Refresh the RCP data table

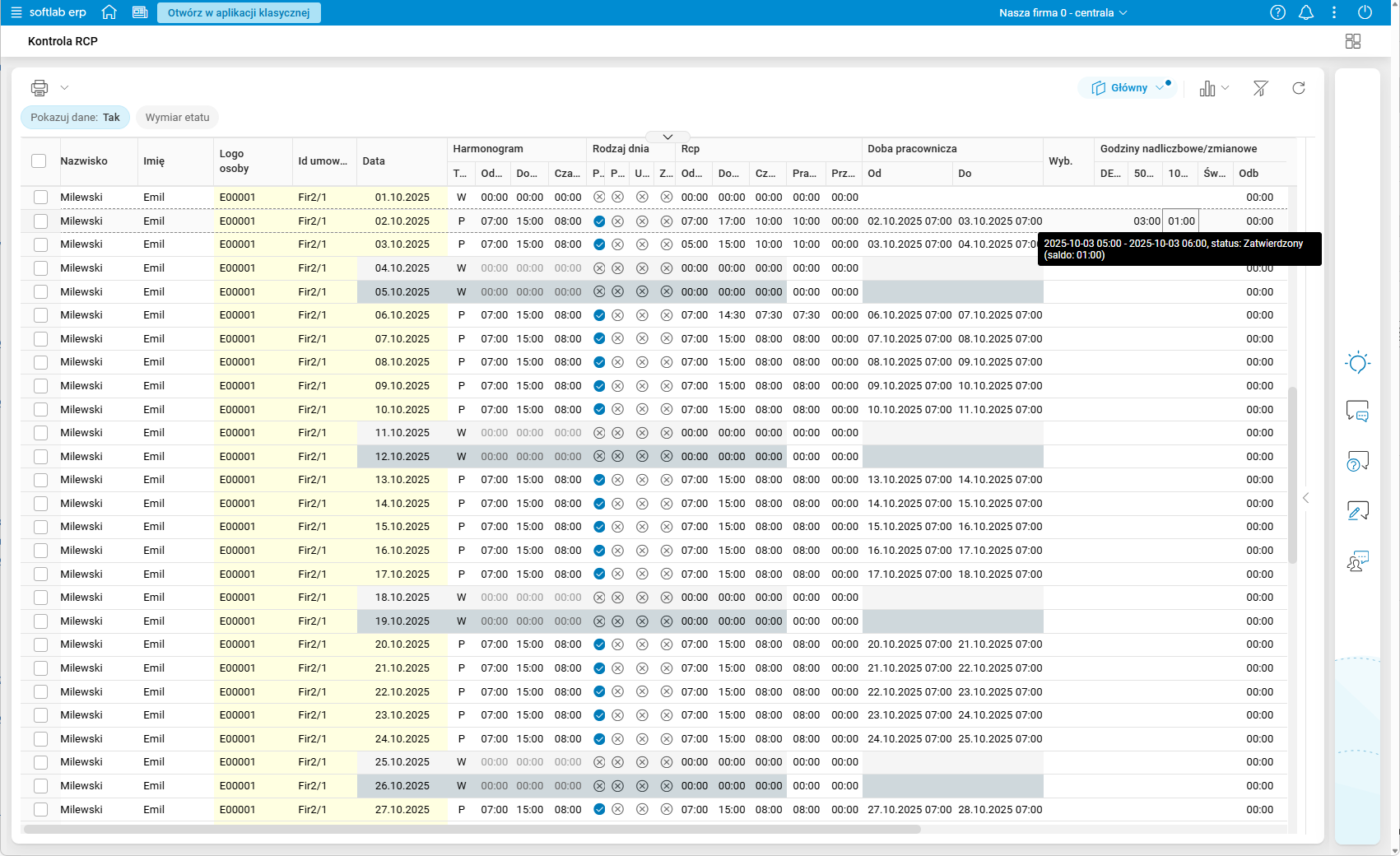pyautogui.click(x=1299, y=88)
